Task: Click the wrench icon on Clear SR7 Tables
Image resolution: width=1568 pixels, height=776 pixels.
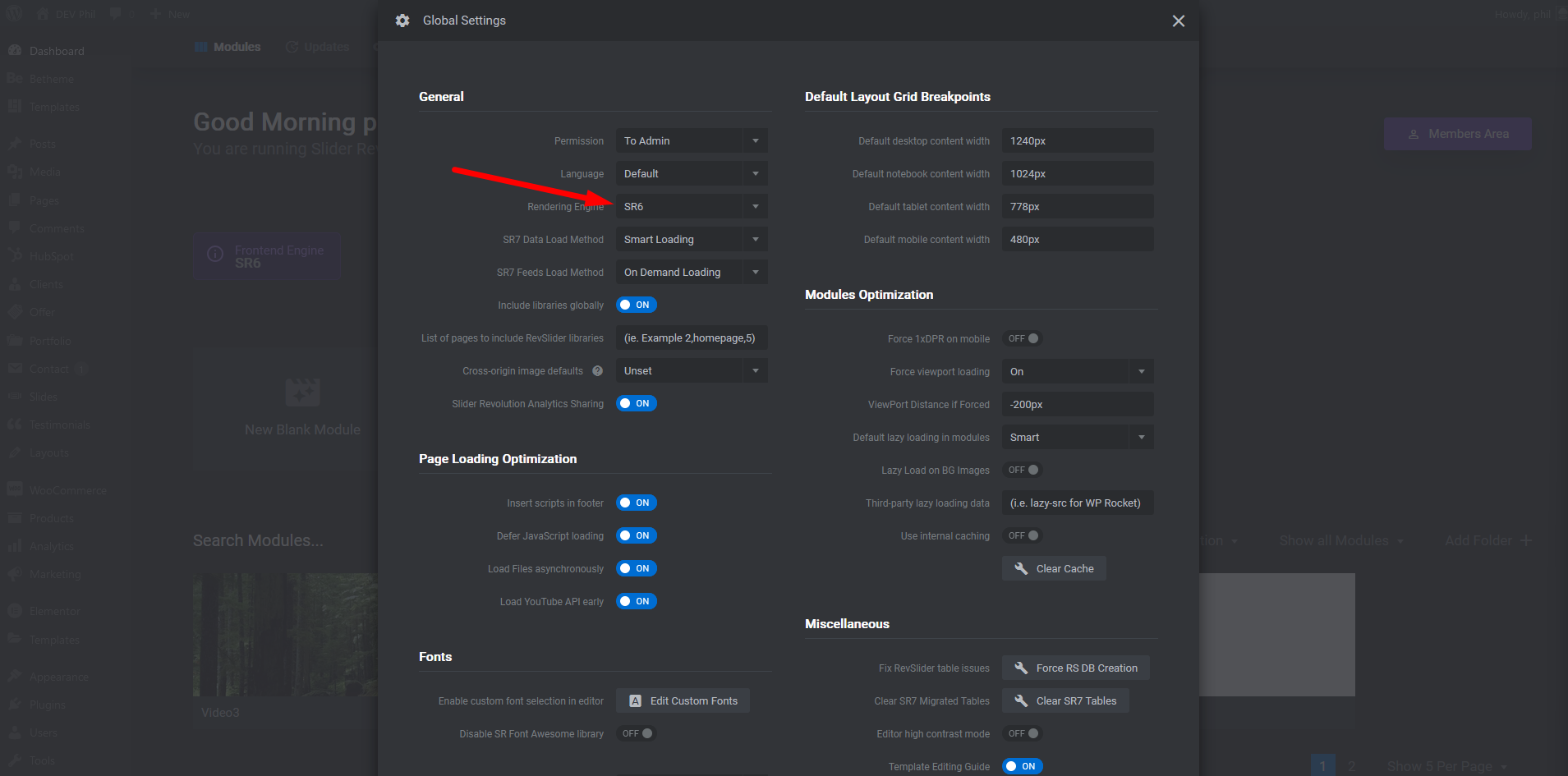Action: pos(1021,700)
